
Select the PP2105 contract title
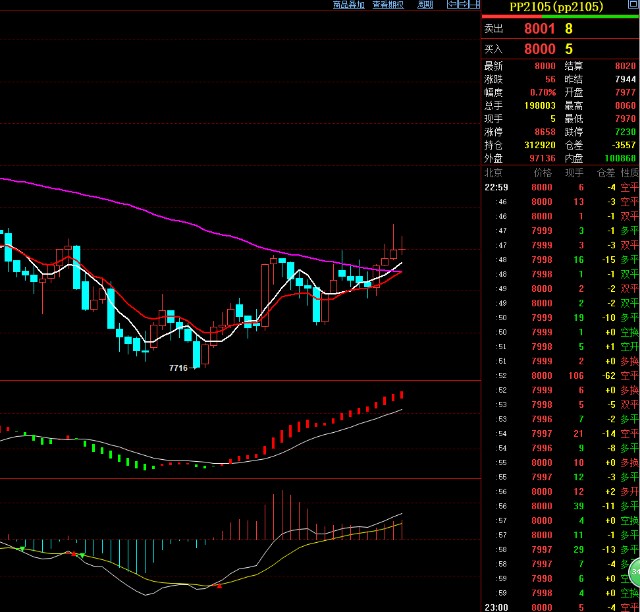(556, 7)
